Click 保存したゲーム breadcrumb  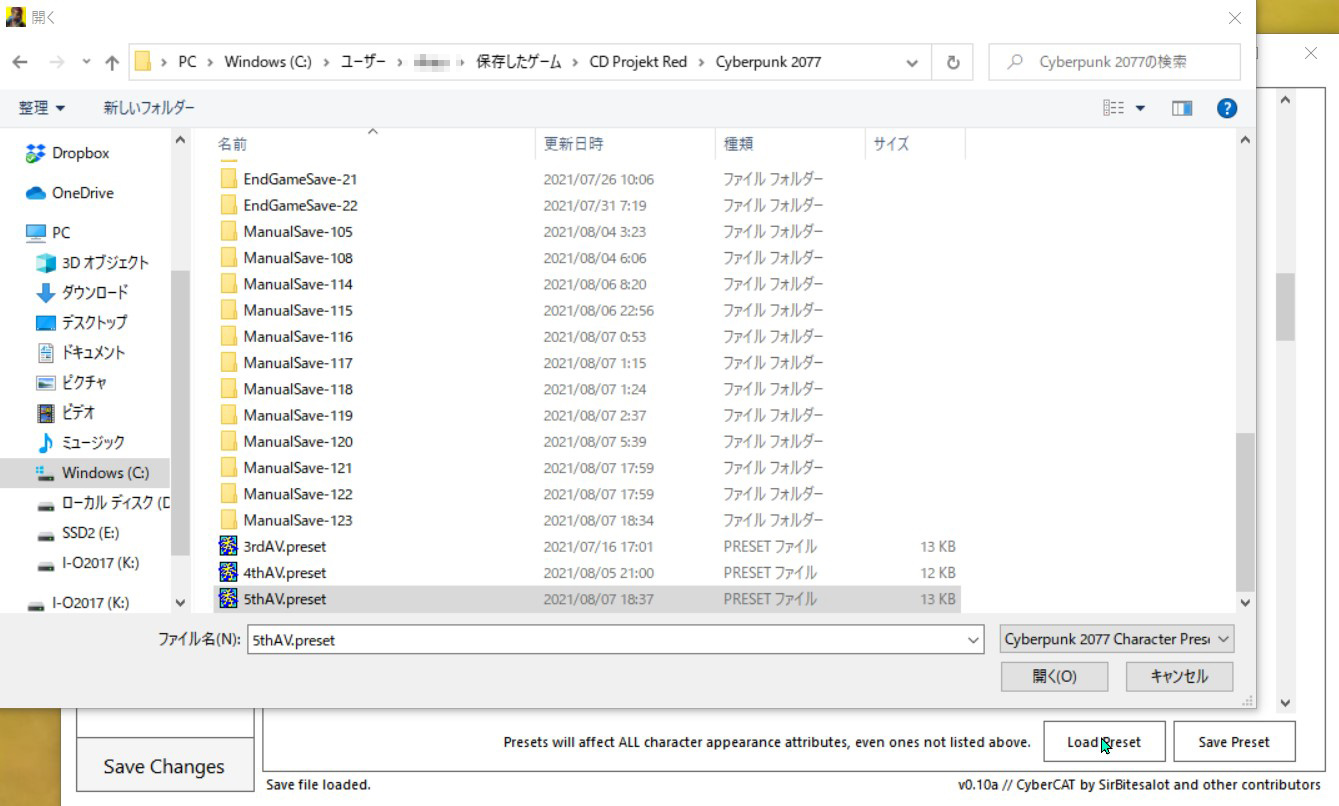click(x=518, y=62)
